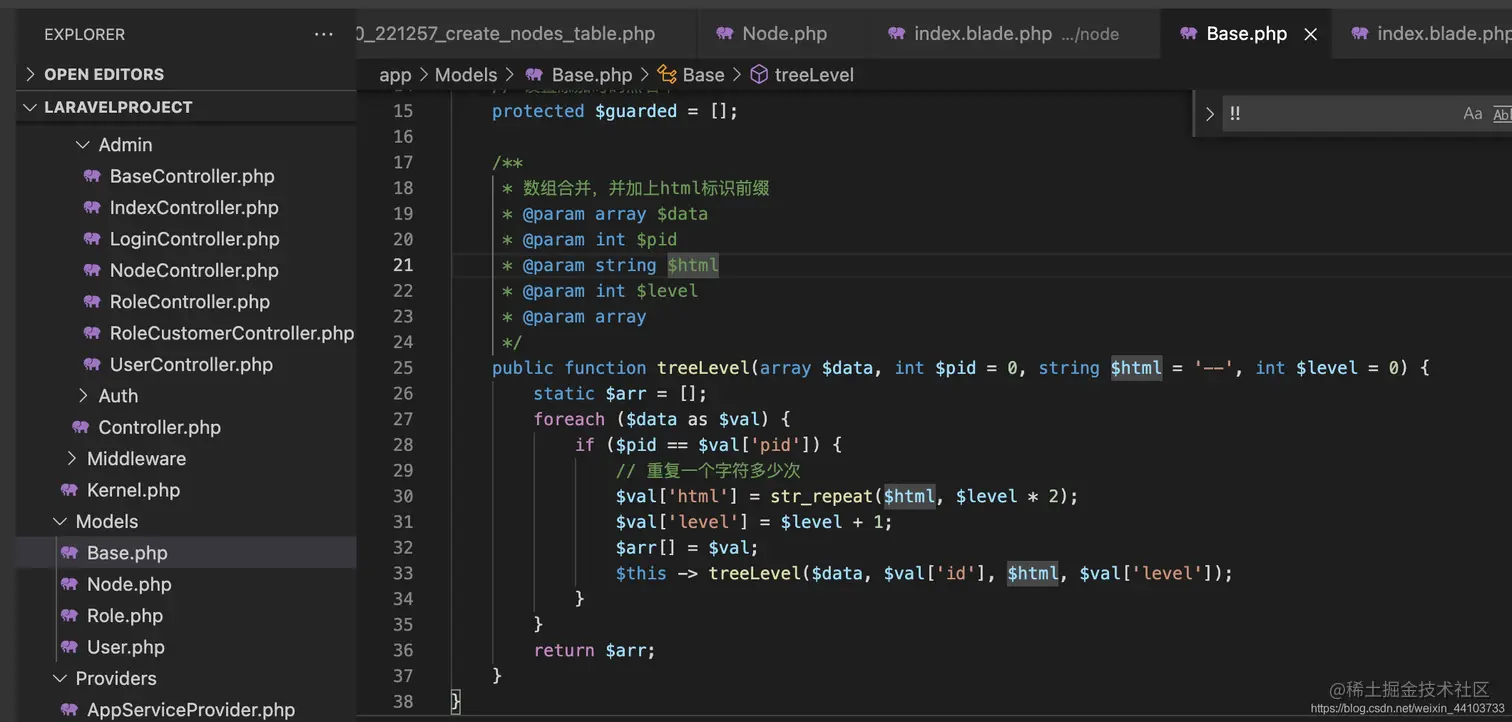Toggle replace mode in the find widget
Viewport: 1512px width, 722px height.
point(1210,114)
